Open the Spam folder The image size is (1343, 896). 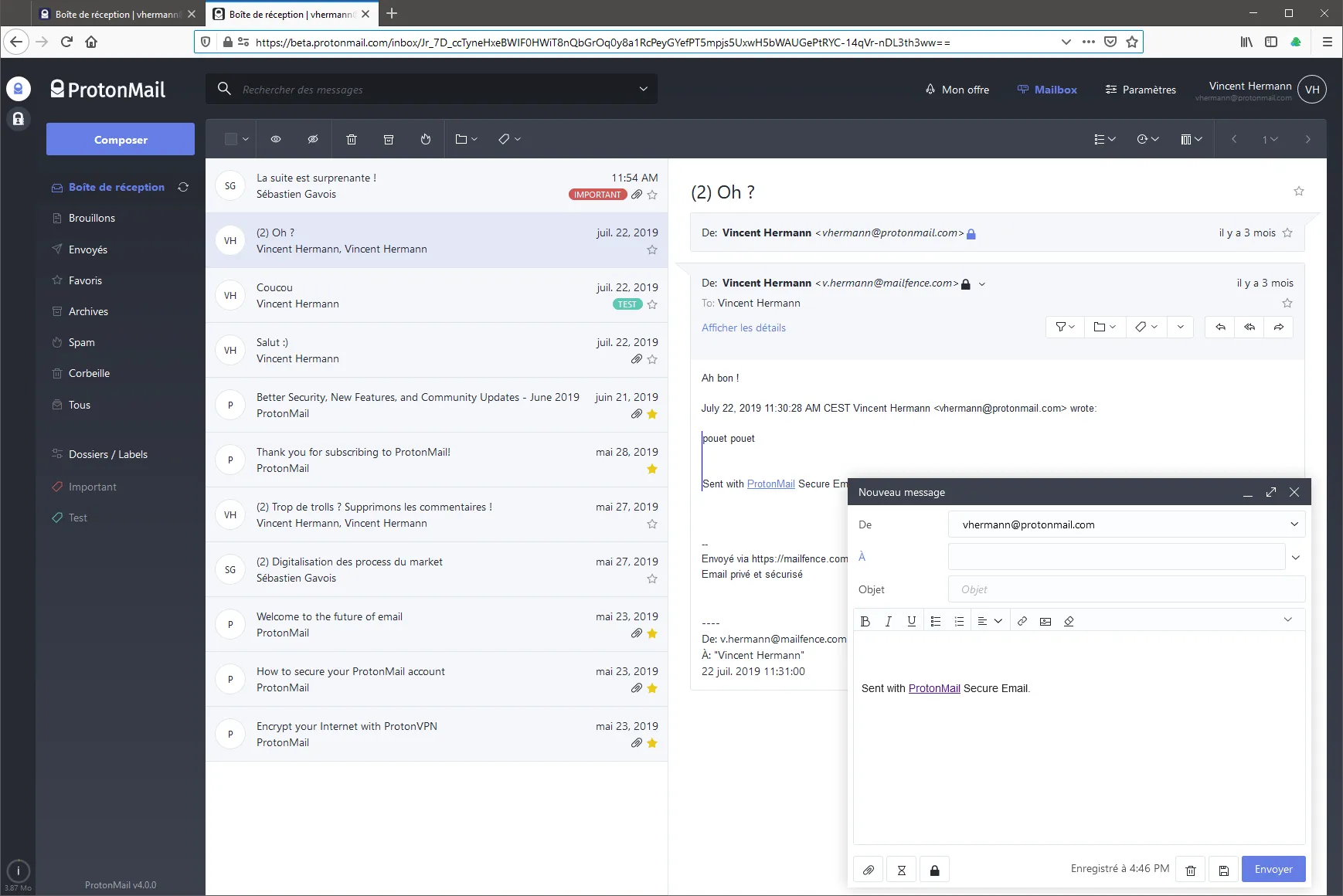tap(80, 342)
